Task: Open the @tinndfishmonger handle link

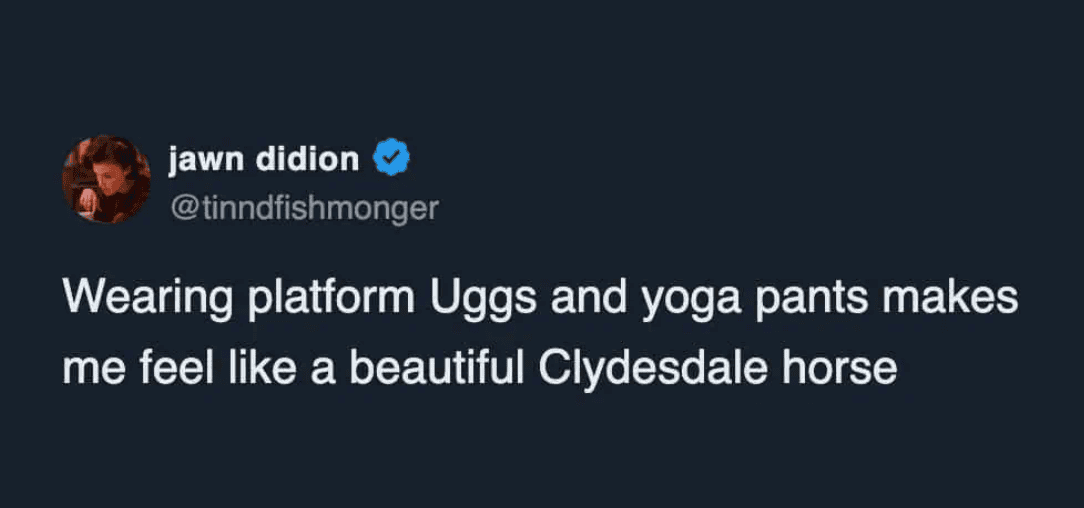Action: tap(304, 207)
